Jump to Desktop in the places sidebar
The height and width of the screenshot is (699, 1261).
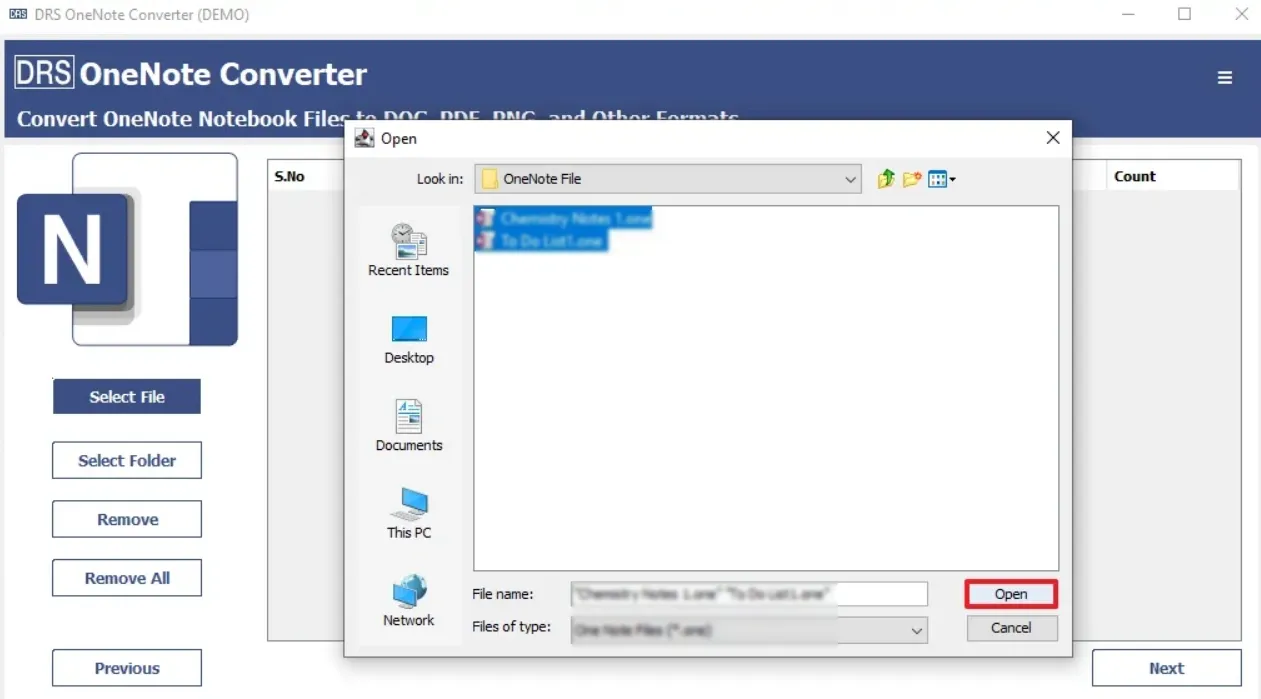click(x=408, y=339)
